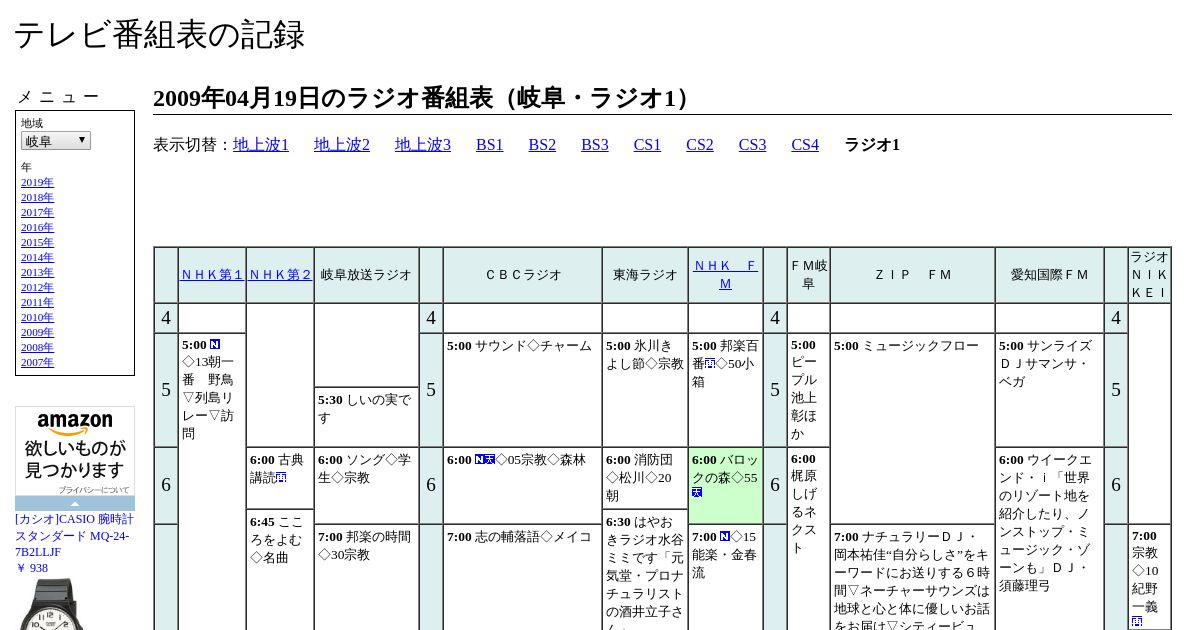
Task: Switch display to CS4
Action: tap(805, 145)
